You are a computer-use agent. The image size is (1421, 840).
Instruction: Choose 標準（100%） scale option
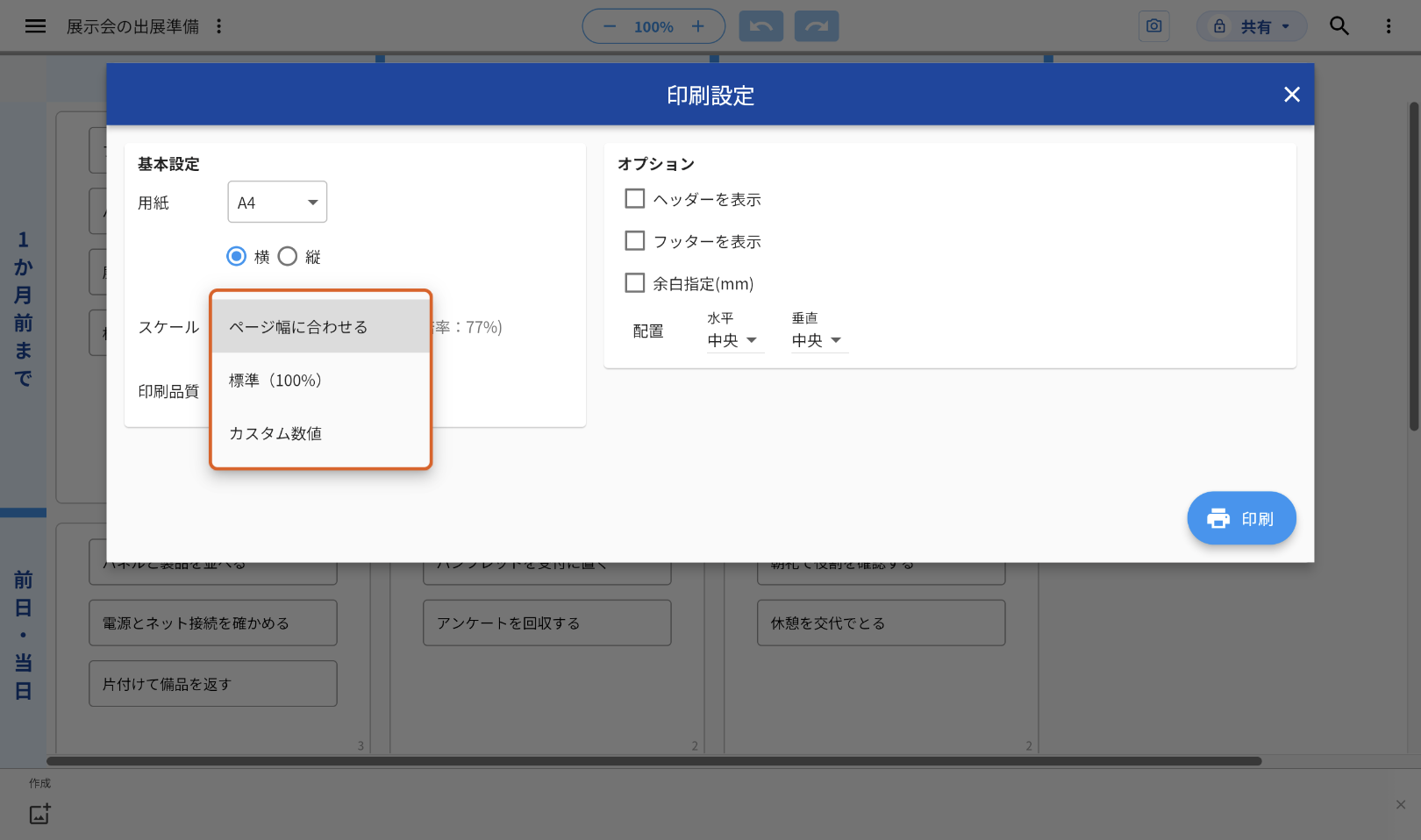[x=321, y=380]
